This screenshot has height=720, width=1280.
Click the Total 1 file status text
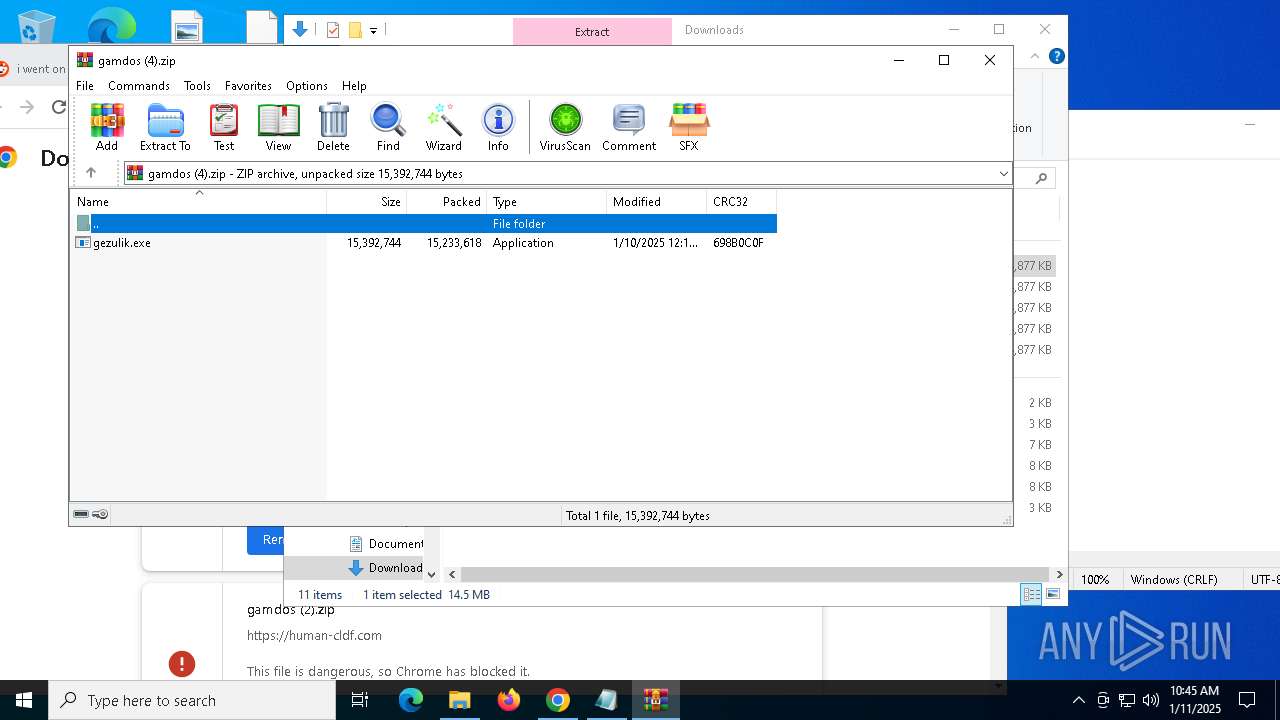pyautogui.click(x=638, y=516)
